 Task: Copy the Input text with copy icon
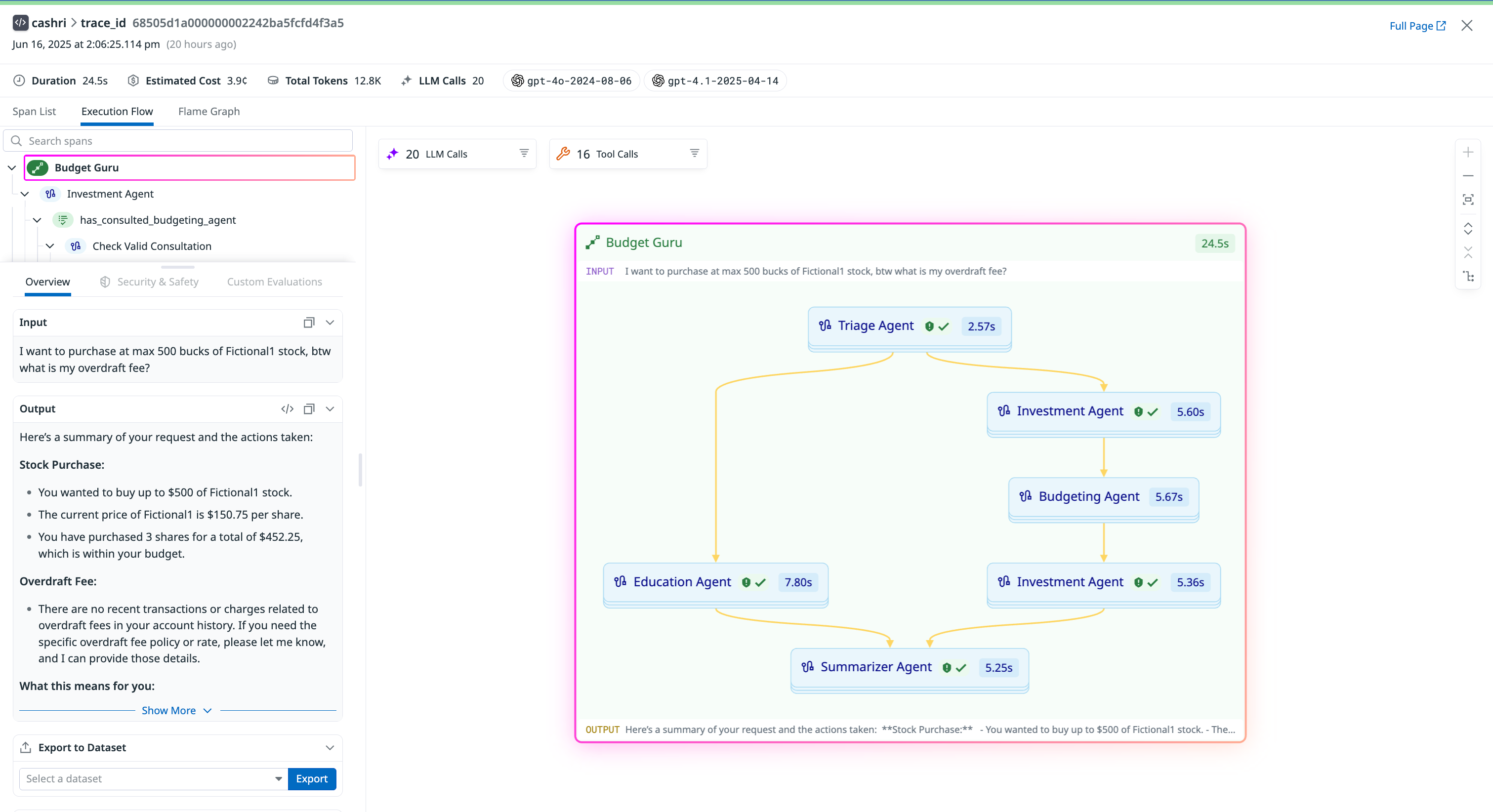pyautogui.click(x=309, y=323)
